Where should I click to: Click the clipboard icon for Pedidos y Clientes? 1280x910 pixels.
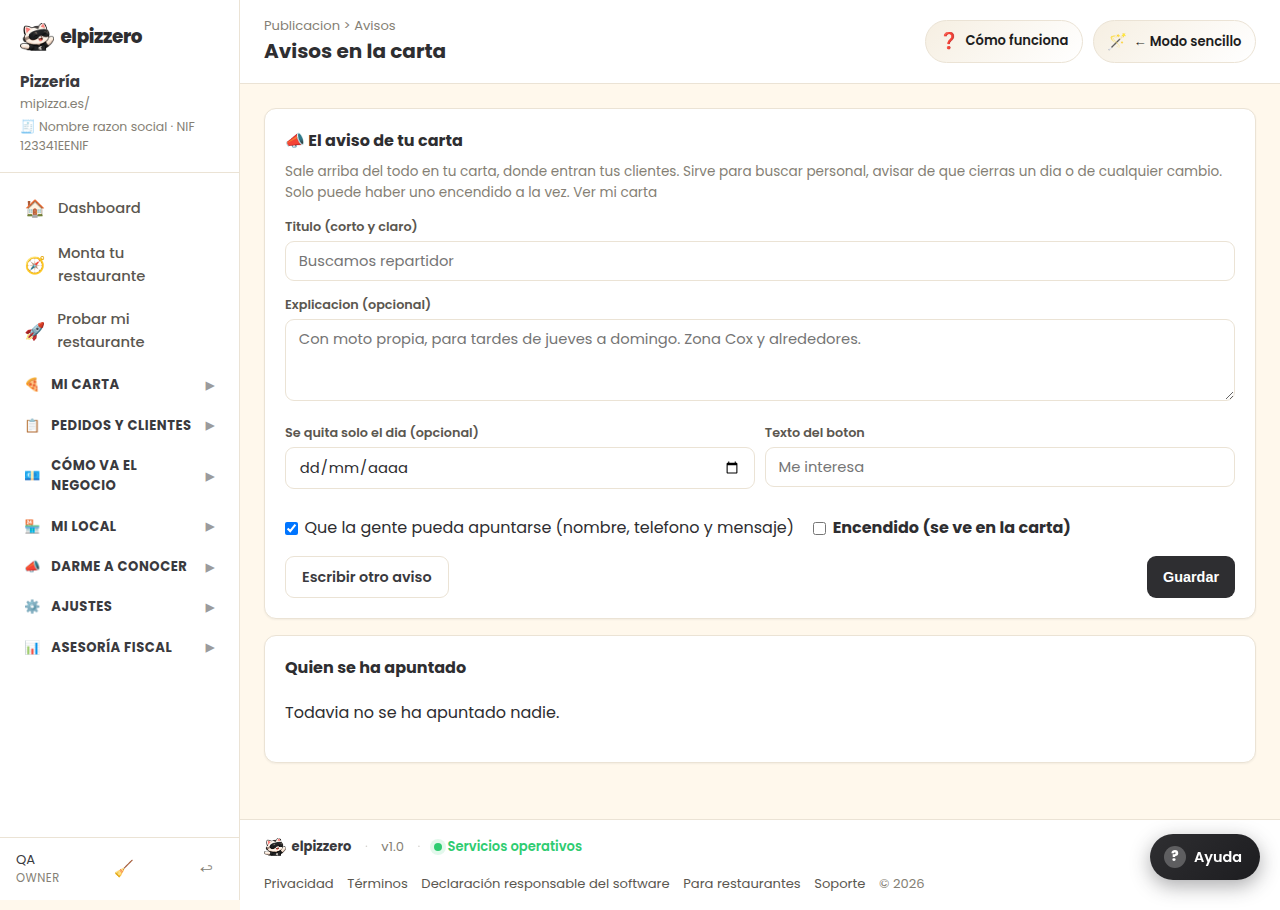click(x=32, y=425)
